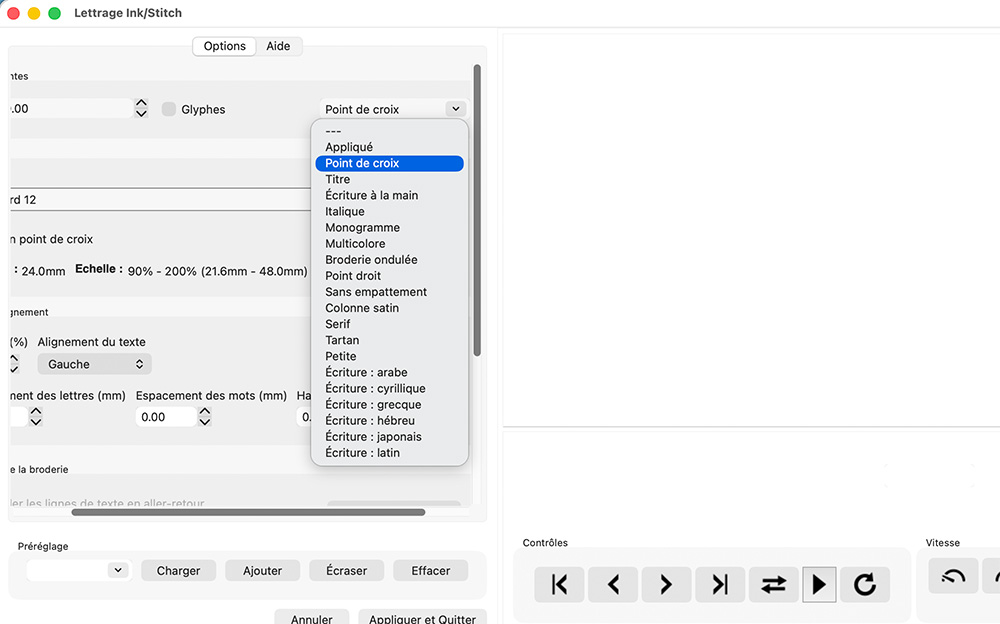This screenshot has height=624, width=1000.
Task: Pick Multicolore from the list
Action: tap(390, 244)
